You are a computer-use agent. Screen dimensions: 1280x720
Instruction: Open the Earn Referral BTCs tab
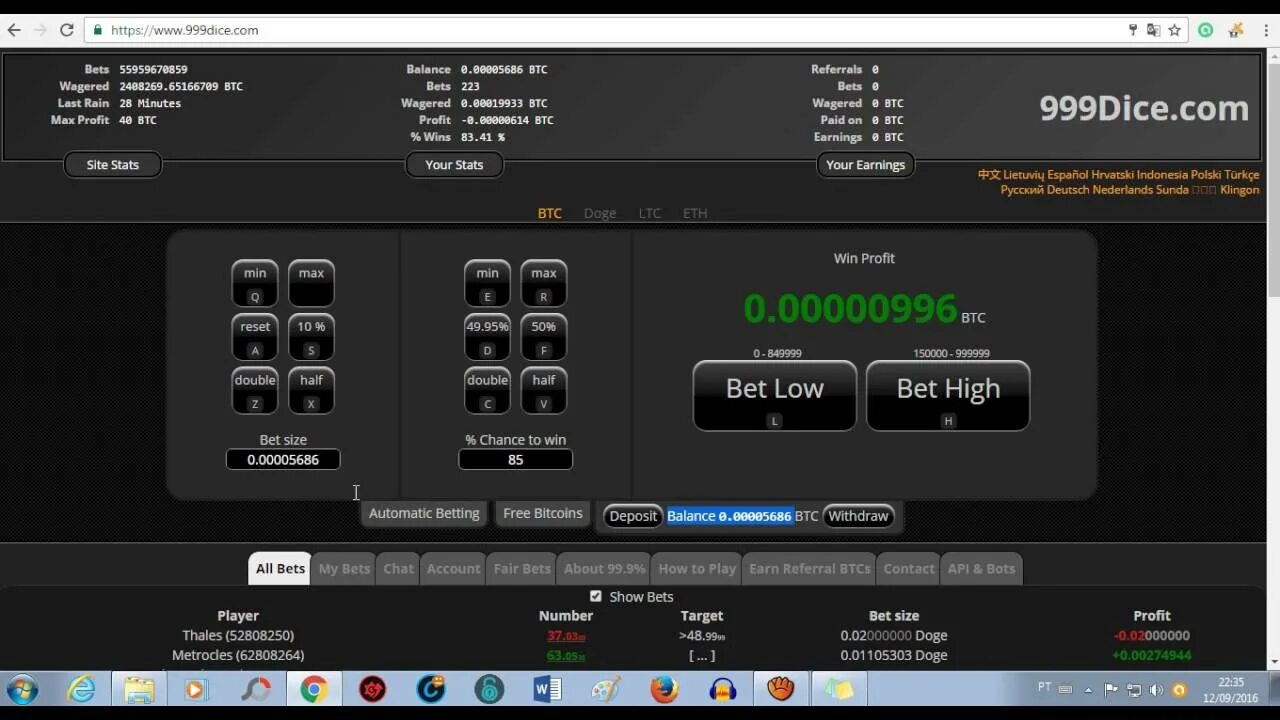pyautogui.click(x=810, y=568)
